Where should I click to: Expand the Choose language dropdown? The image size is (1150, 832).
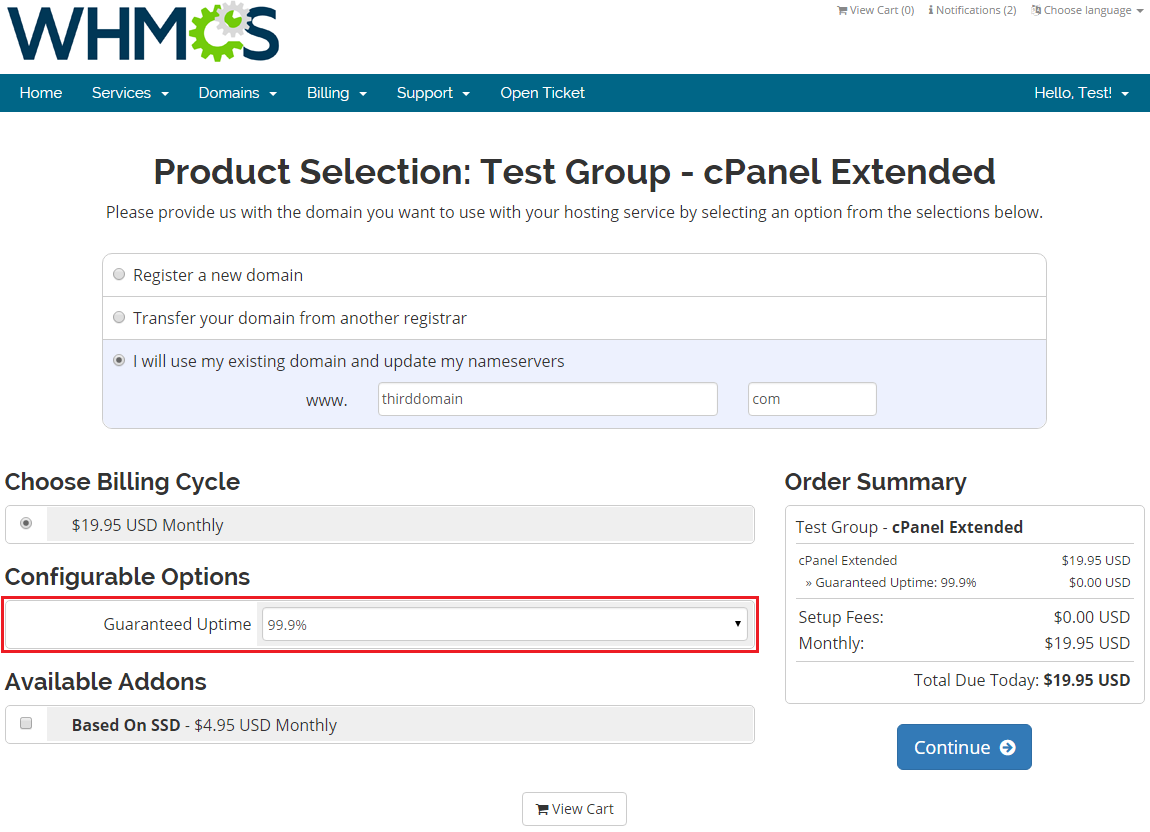1087,10
